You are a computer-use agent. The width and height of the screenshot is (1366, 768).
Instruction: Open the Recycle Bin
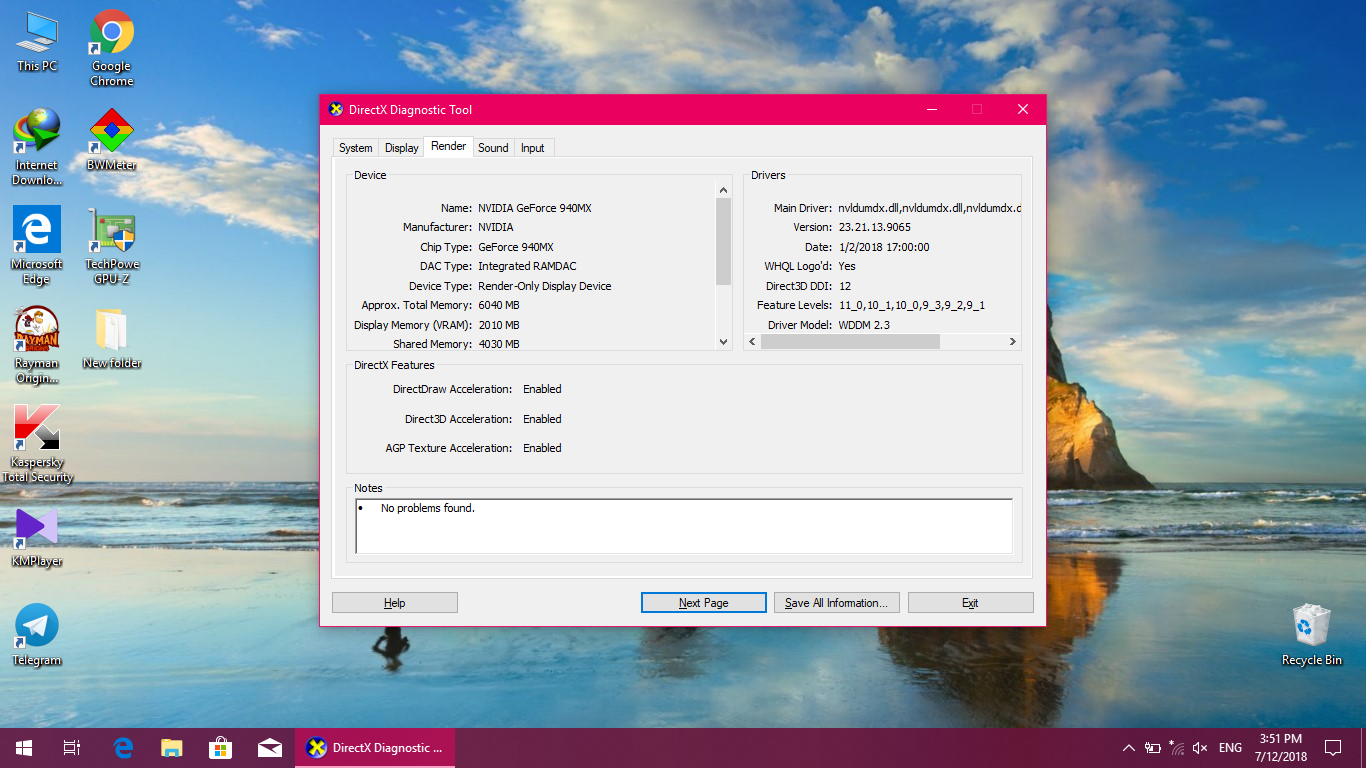point(1311,635)
